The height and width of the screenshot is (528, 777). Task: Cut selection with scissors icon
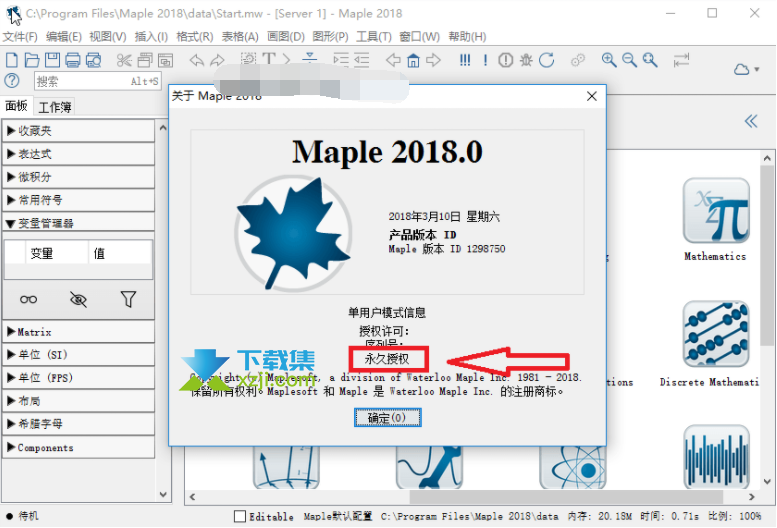124,60
